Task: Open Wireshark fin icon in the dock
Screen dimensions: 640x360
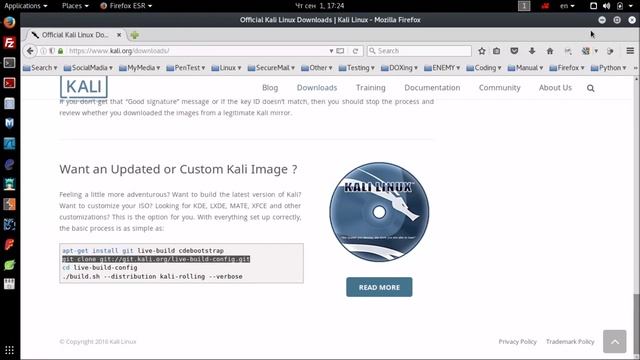Action: pyautogui.click(x=9, y=144)
